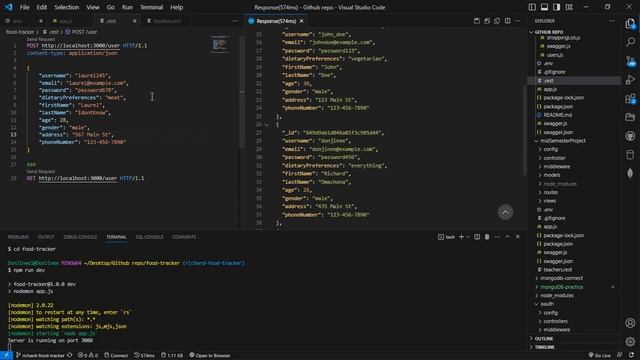Open the Run and Debug view
The image size is (640, 360).
(630, 80)
